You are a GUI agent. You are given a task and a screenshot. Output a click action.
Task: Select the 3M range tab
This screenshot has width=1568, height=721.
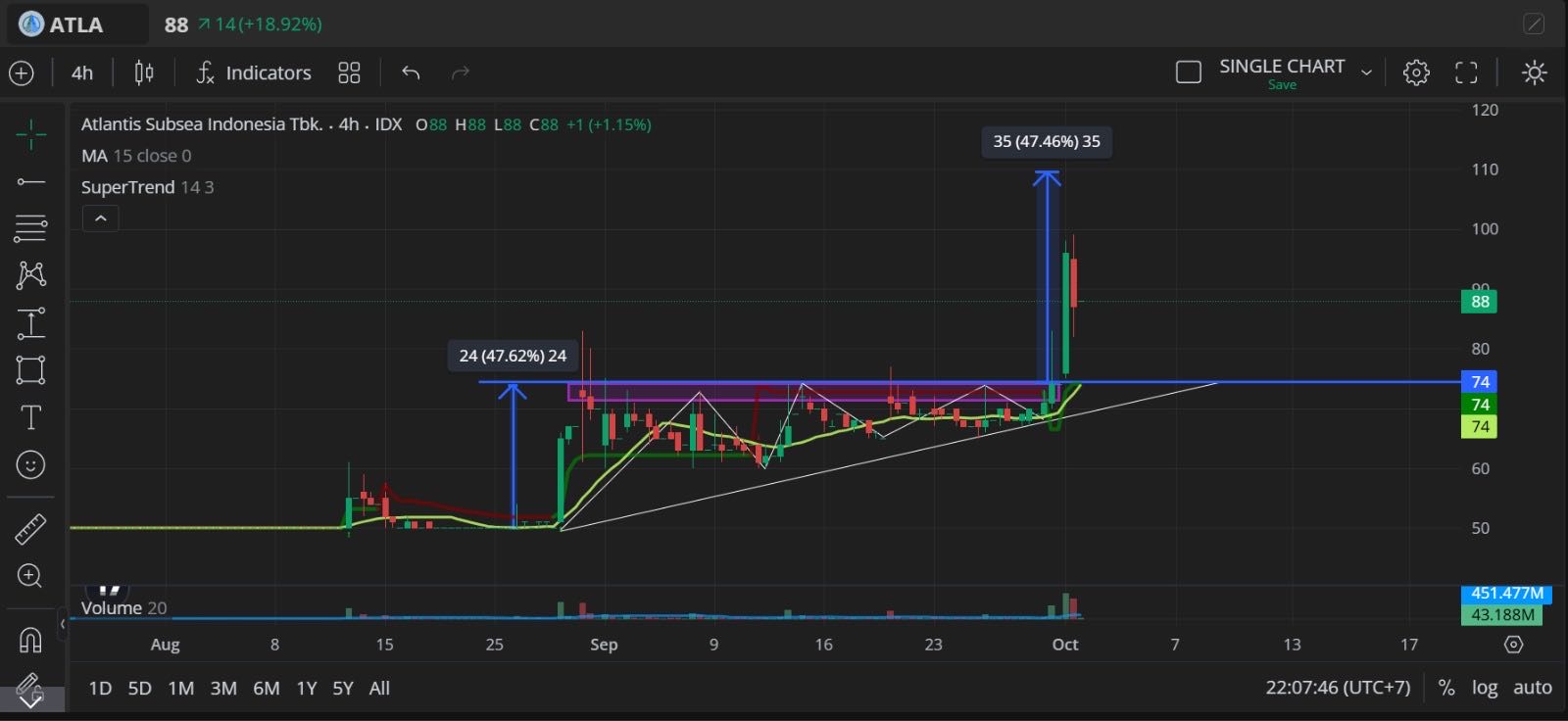click(x=223, y=688)
